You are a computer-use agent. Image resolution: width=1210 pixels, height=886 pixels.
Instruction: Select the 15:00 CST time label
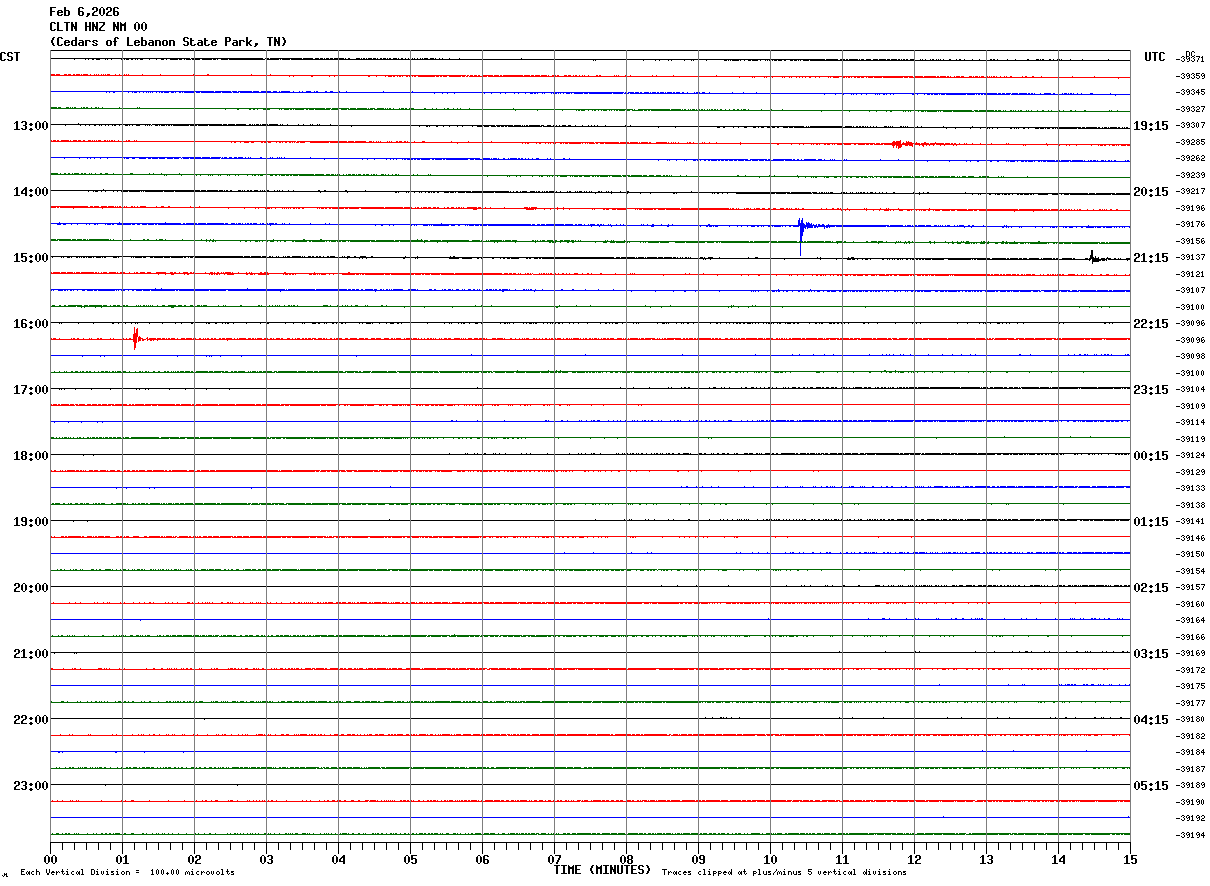(30, 258)
